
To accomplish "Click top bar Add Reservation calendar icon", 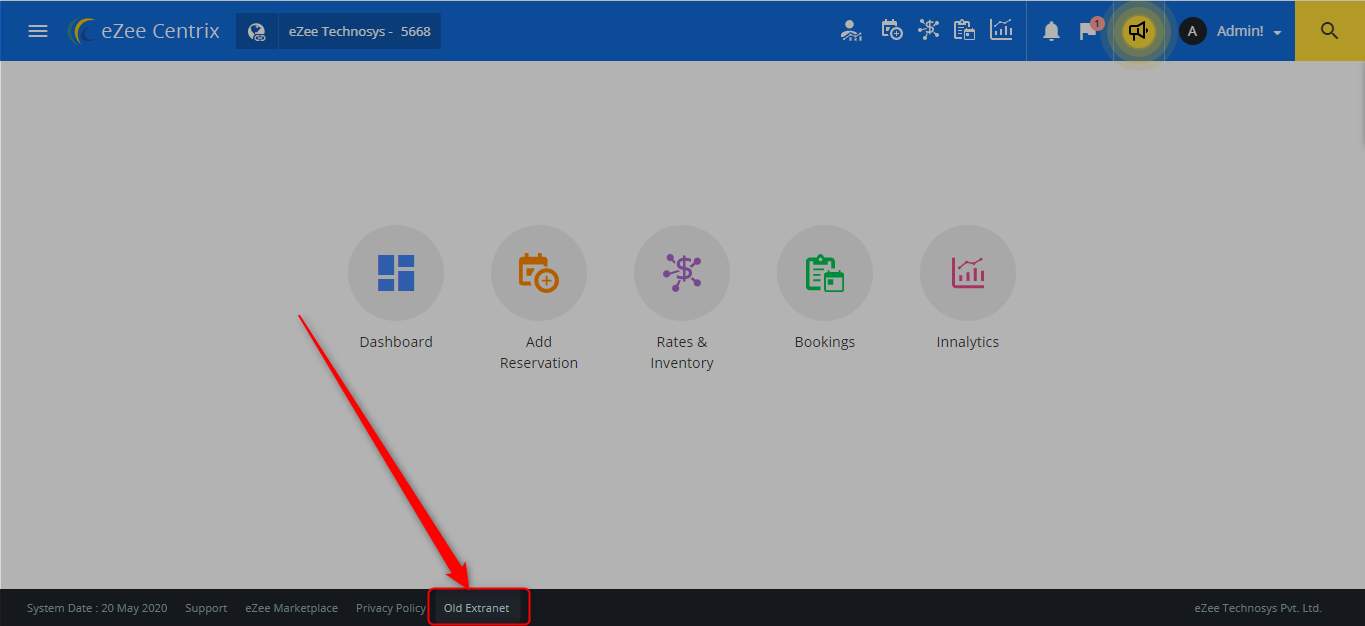I will (x=892, y=30).
